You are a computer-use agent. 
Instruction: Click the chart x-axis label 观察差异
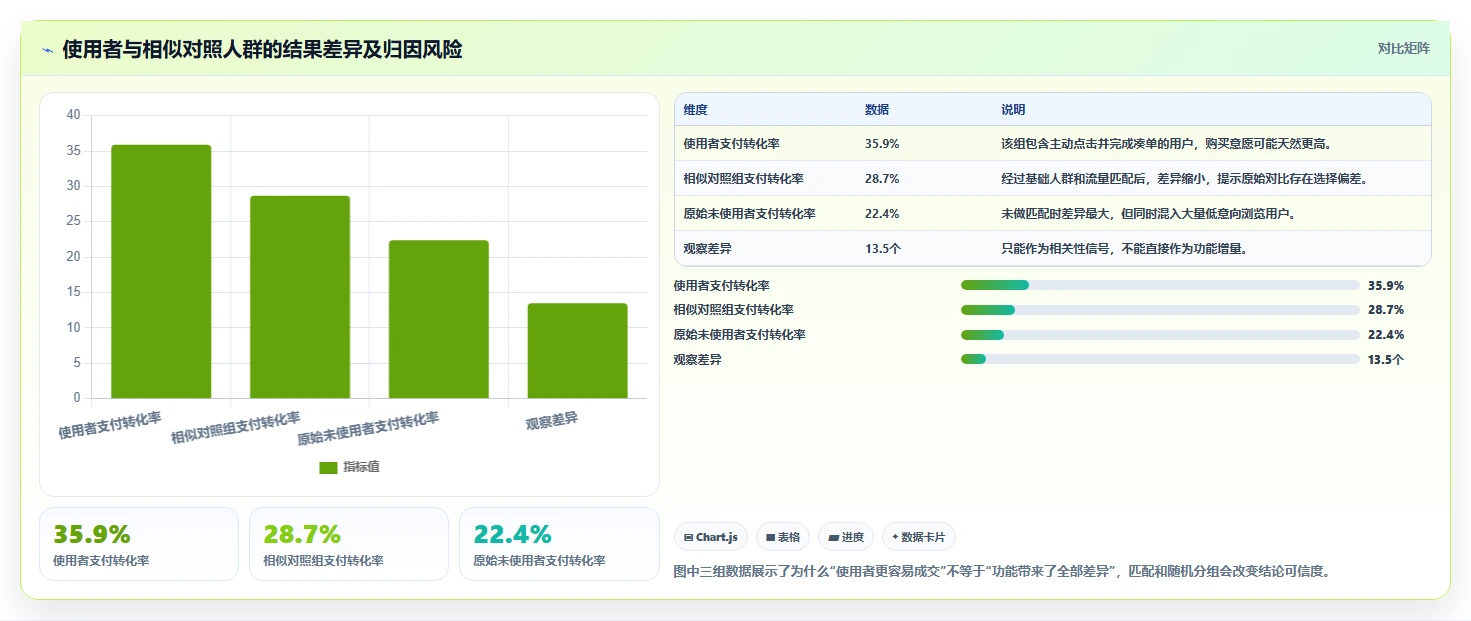point(552,420)
